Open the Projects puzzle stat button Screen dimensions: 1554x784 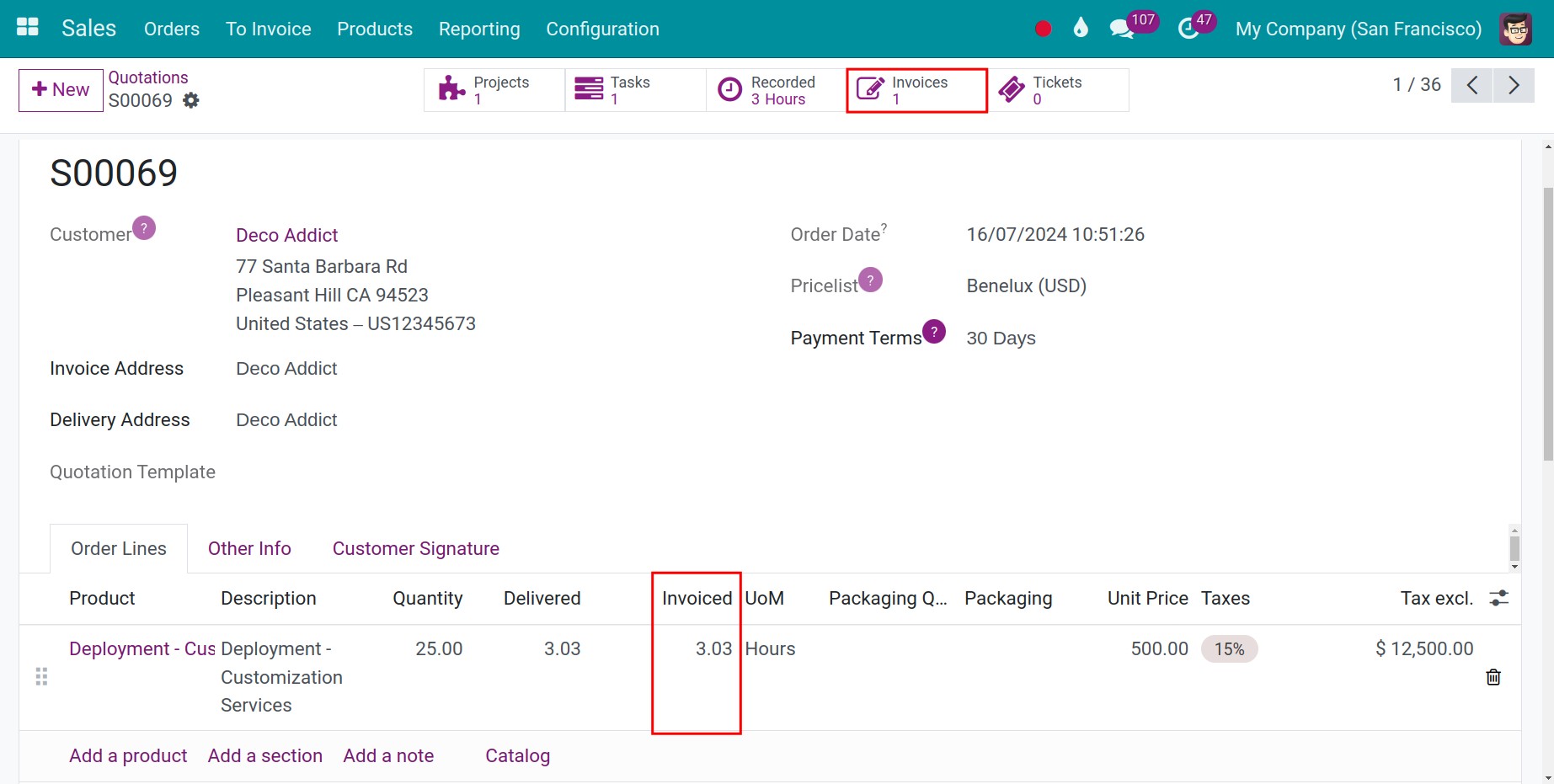point(494,90)
